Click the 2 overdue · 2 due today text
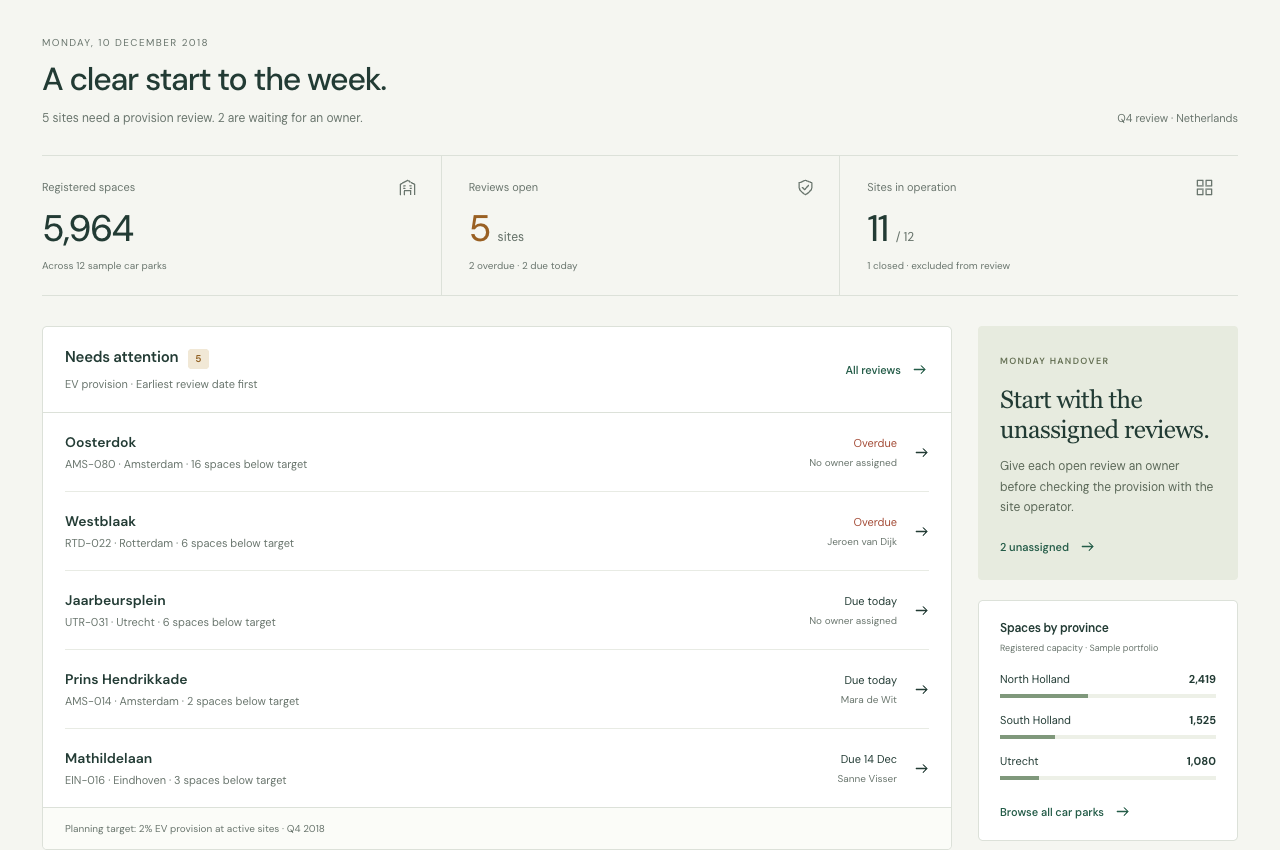 [x=523, y=266]
